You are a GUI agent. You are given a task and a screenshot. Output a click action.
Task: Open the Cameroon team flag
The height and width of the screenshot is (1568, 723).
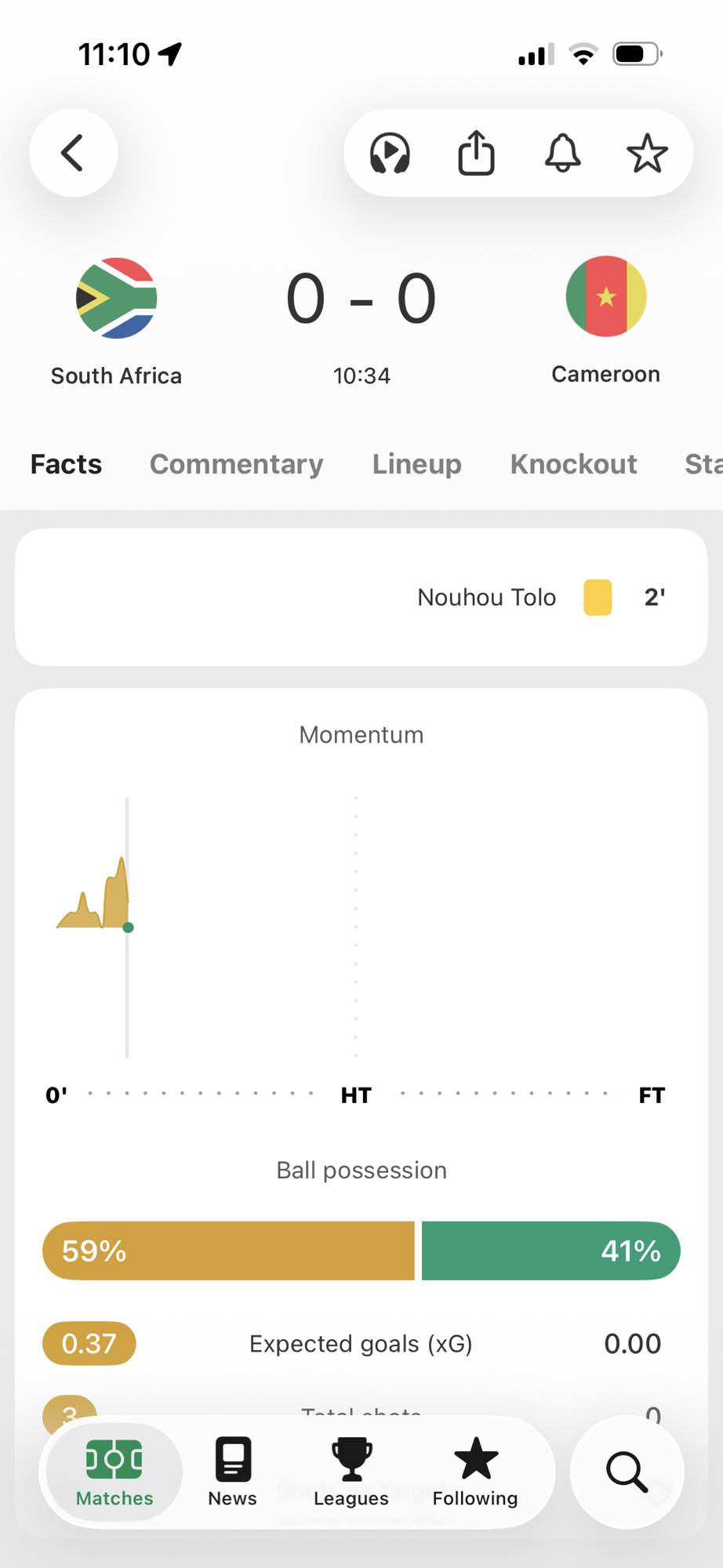click(606, 296)
